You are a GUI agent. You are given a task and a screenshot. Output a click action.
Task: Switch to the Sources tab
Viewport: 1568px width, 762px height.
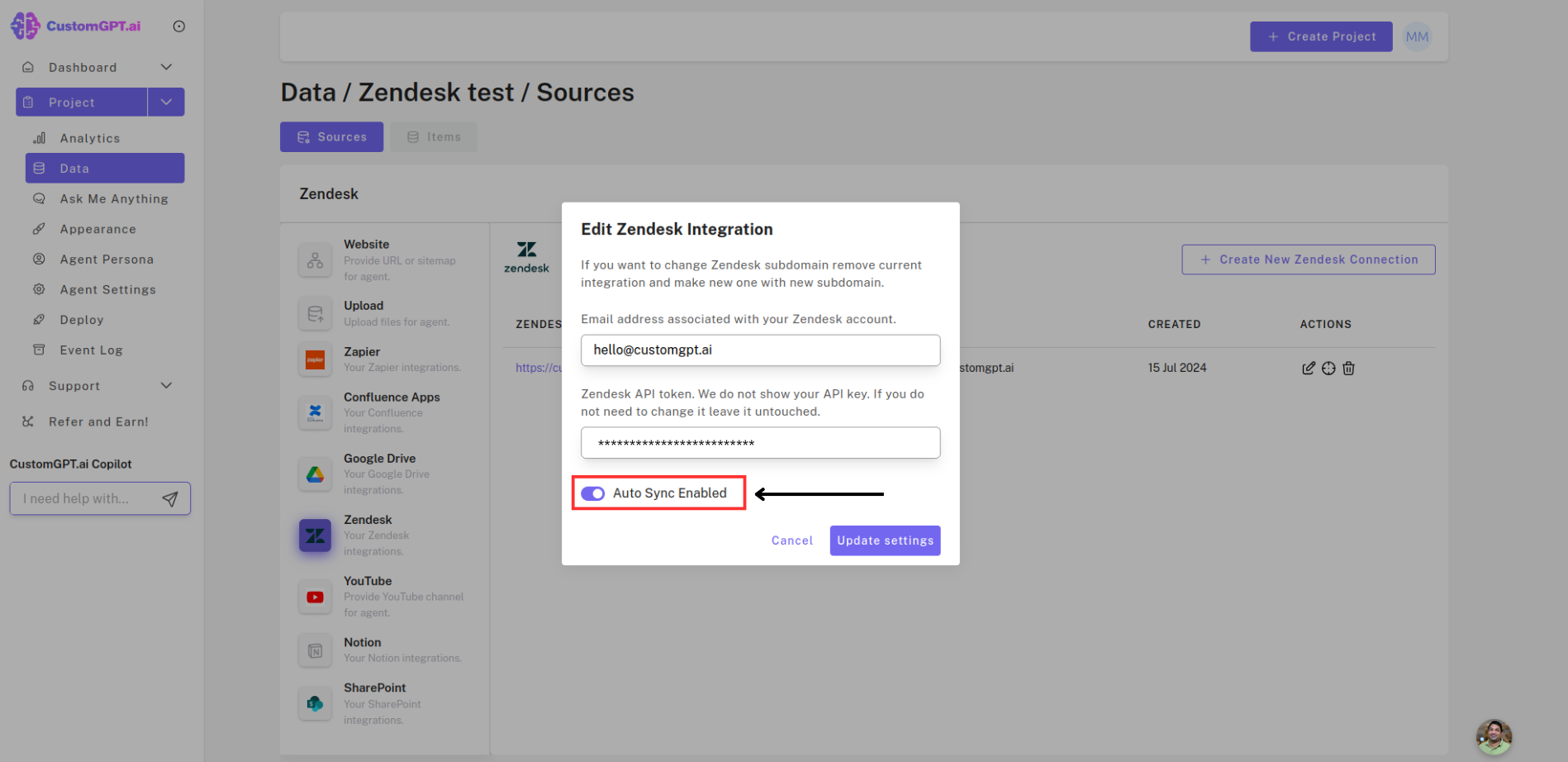click(x=331, y=136)
